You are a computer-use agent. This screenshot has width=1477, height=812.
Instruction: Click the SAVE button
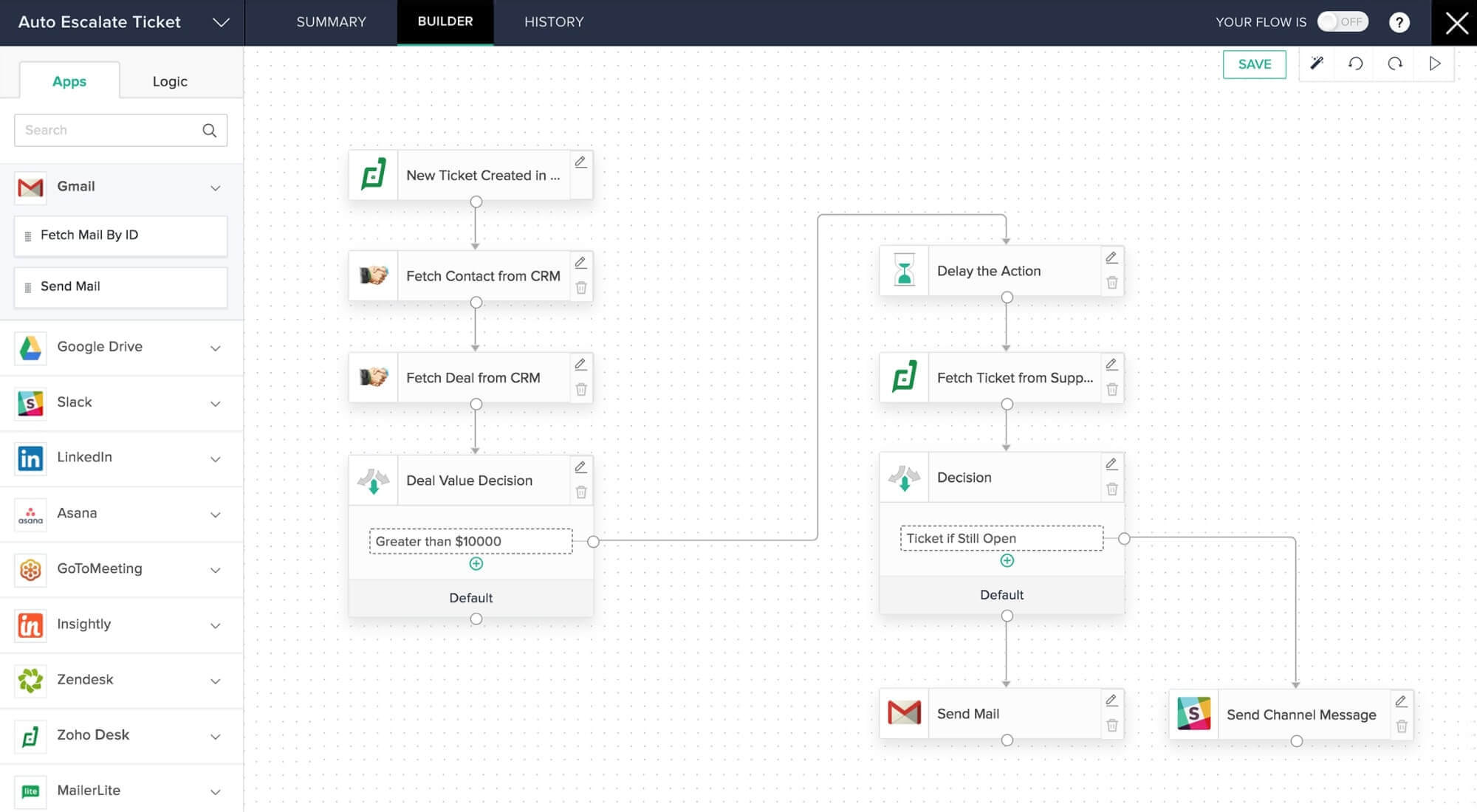pos(1254,64)
